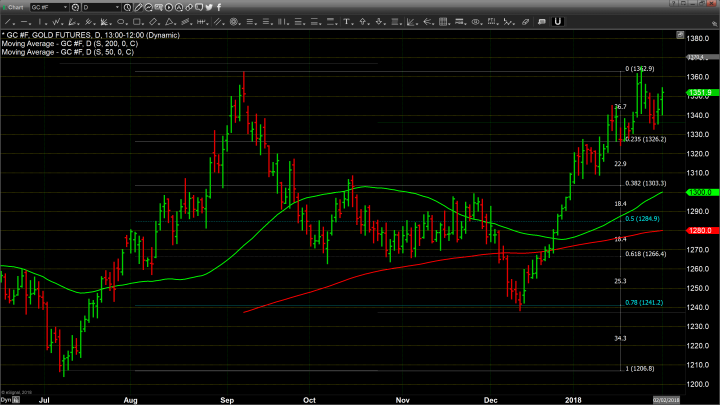Click the 0.618 (1266.4) Fibonacci label

[646, 253]
